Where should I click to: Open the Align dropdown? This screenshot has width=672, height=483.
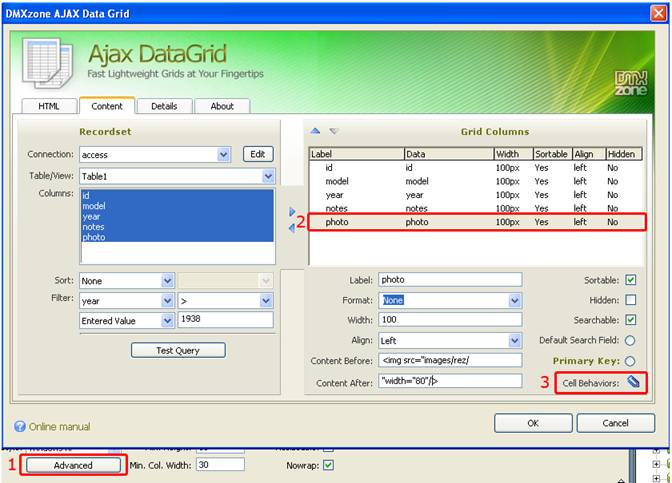coord(515,341)
